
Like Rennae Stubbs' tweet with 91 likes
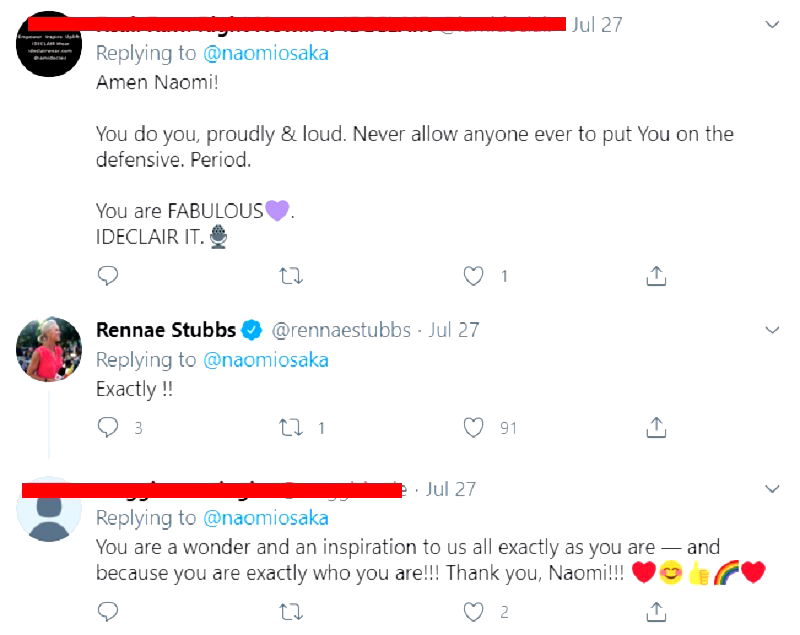pyautogui.click(x=474, y=428)
